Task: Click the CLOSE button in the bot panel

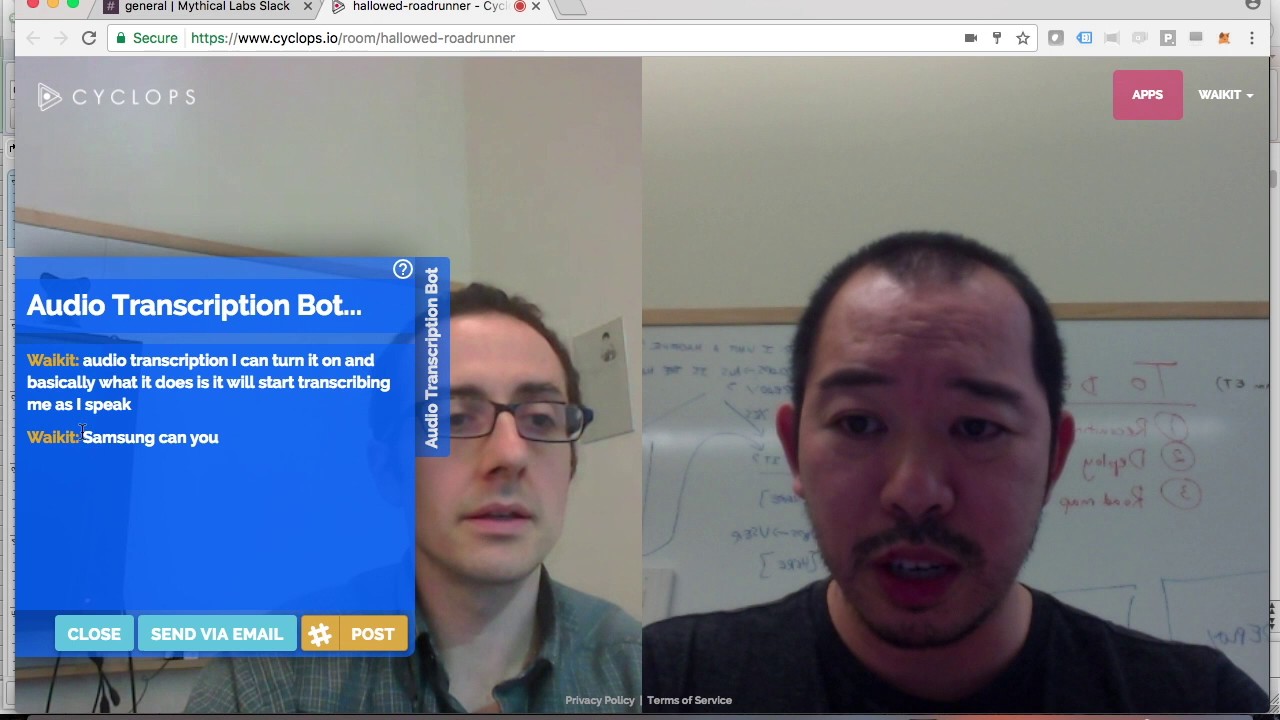Action: 94,634
